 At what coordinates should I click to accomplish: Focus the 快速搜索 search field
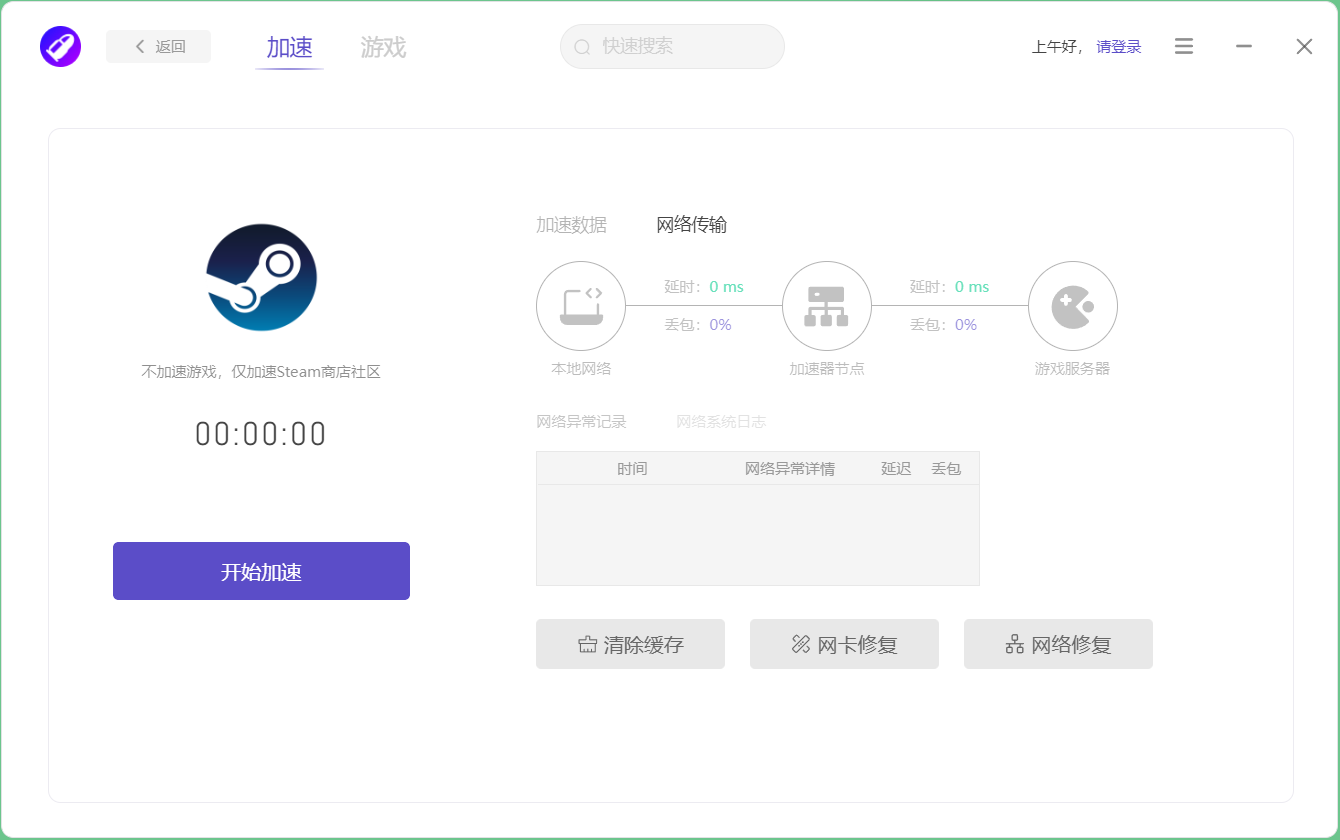(672, 46)
